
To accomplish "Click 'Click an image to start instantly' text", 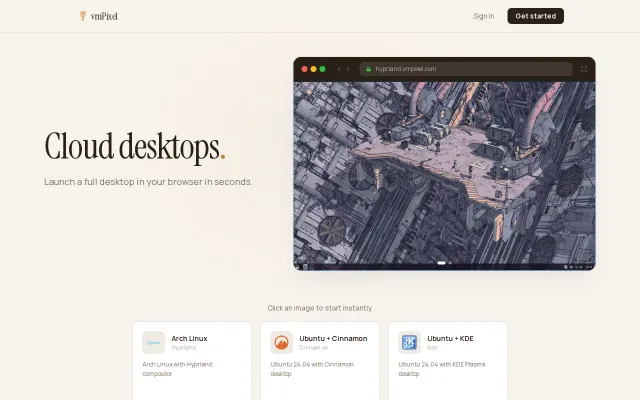I will point(320,308).
